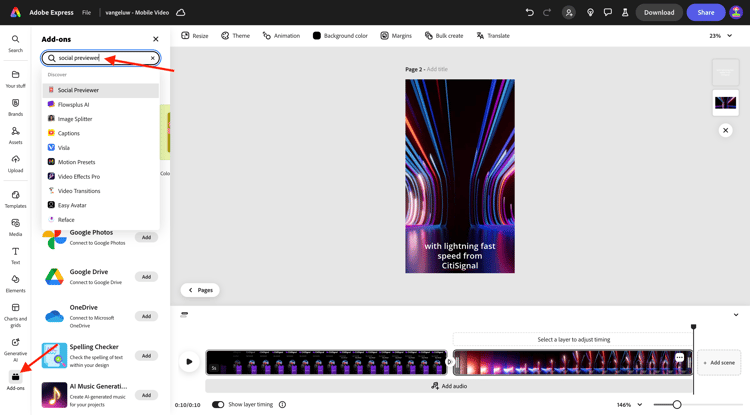
Task: Open Your stuff in sidebar
Action: [x=15, y=79]
